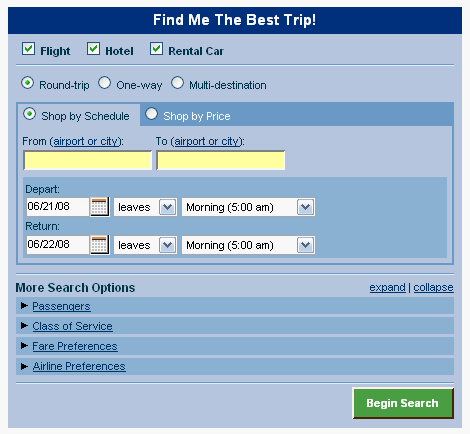Select the Shop by Schedule tab

pos(29,114)
